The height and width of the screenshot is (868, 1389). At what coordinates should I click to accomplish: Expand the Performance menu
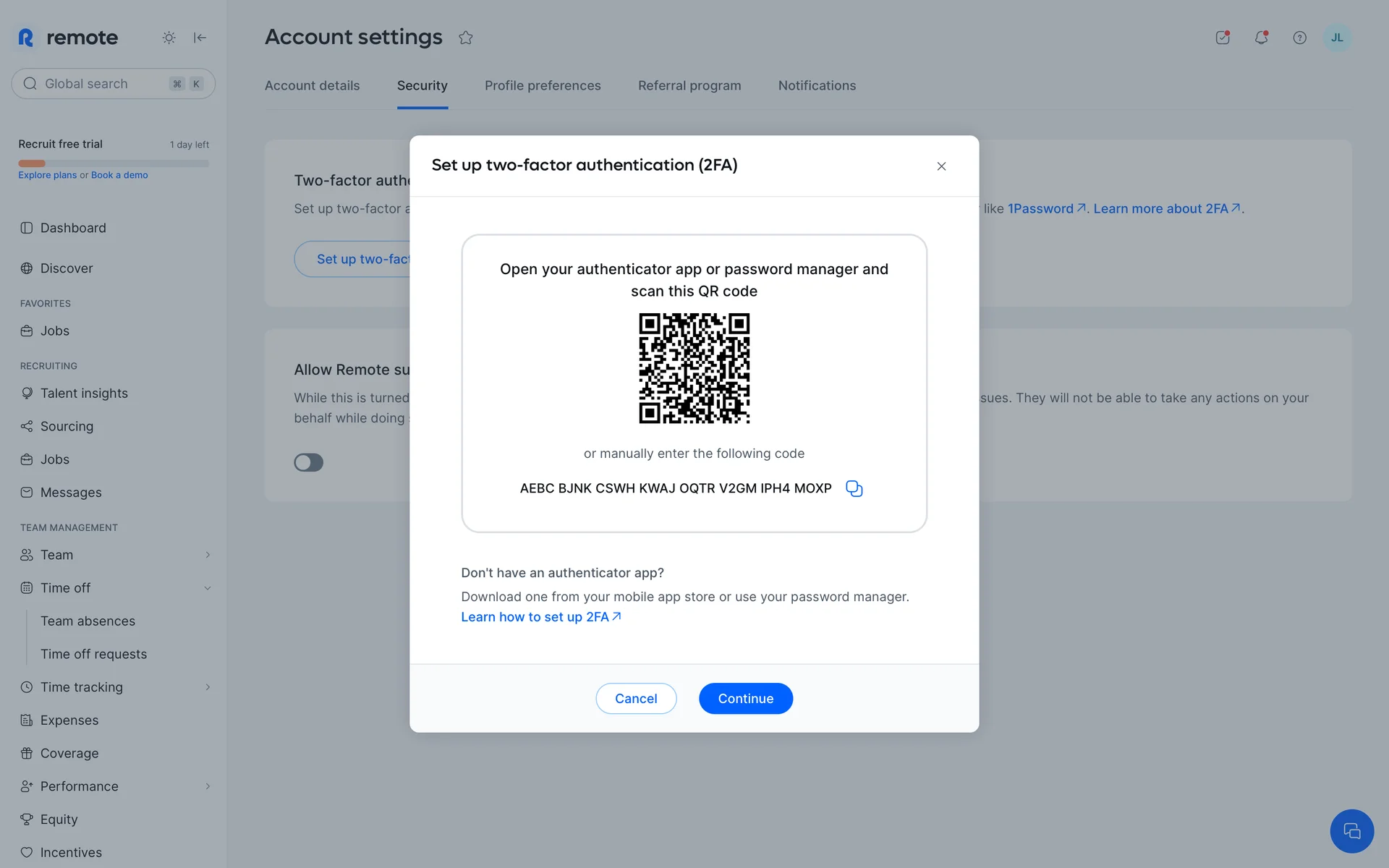208,786
